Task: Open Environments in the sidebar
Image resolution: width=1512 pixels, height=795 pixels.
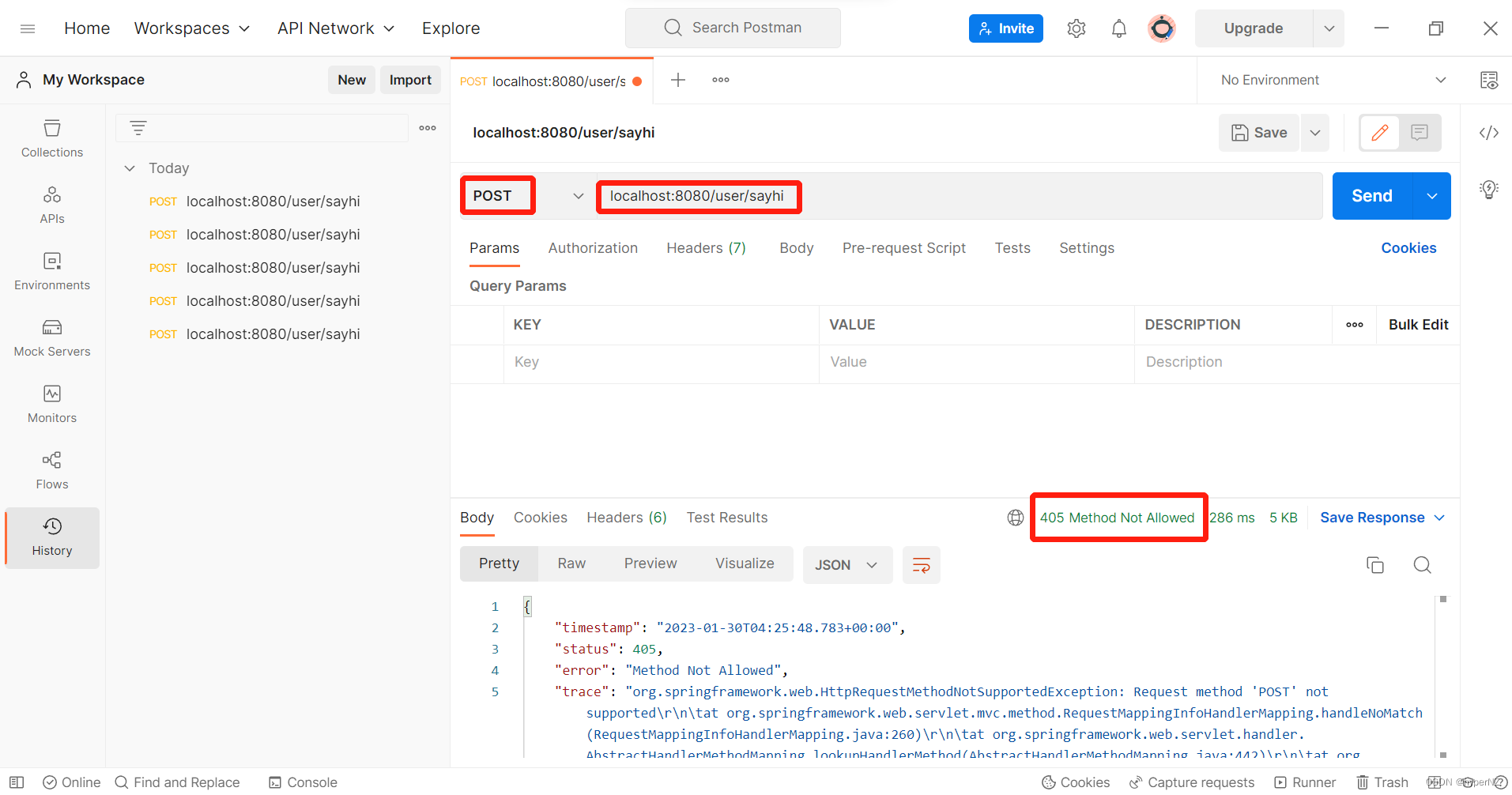Action: click(52, 272)
